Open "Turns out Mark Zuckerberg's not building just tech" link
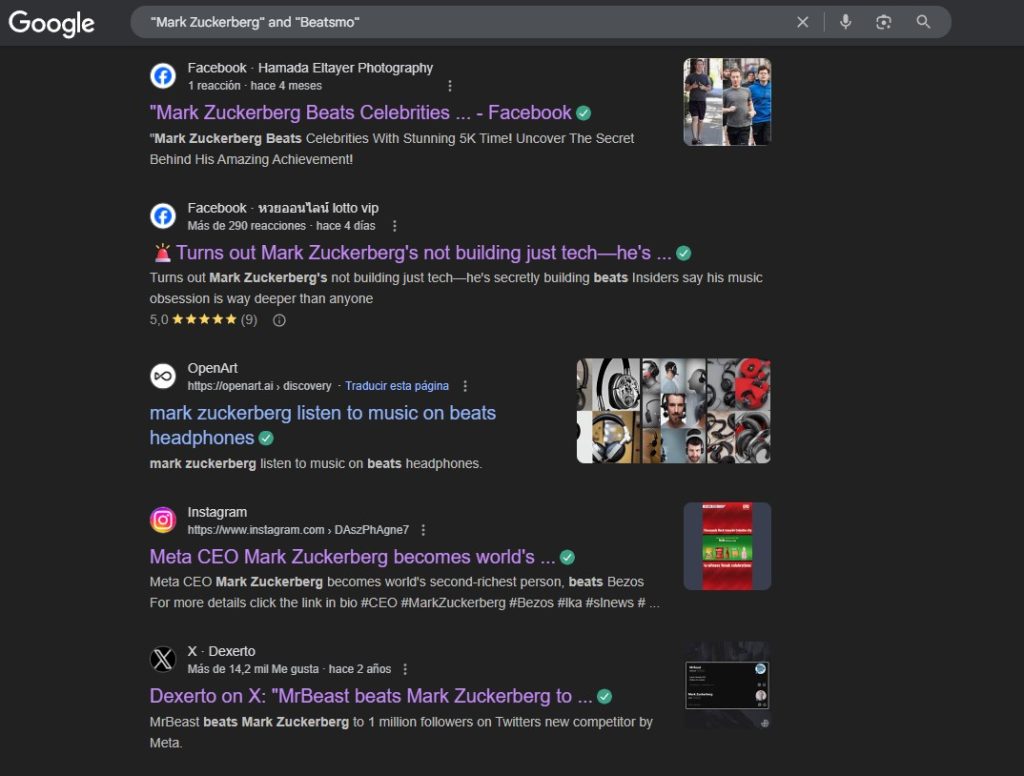 [412, 253]
